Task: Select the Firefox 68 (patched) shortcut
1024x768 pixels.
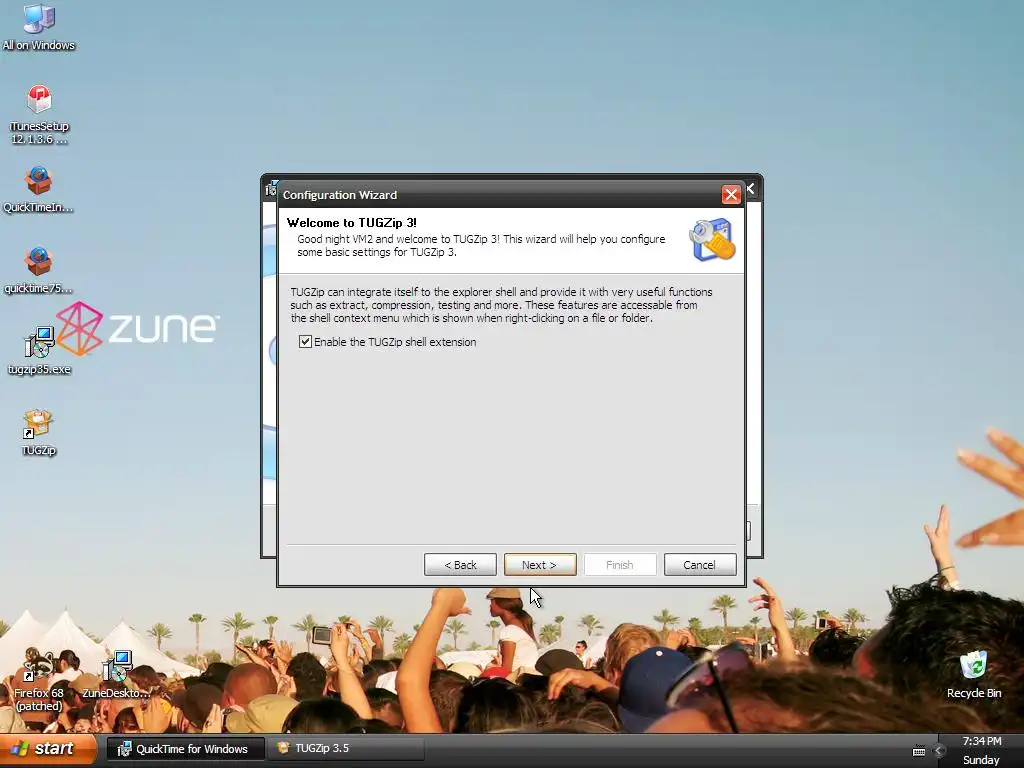Action: coord(39,681)
